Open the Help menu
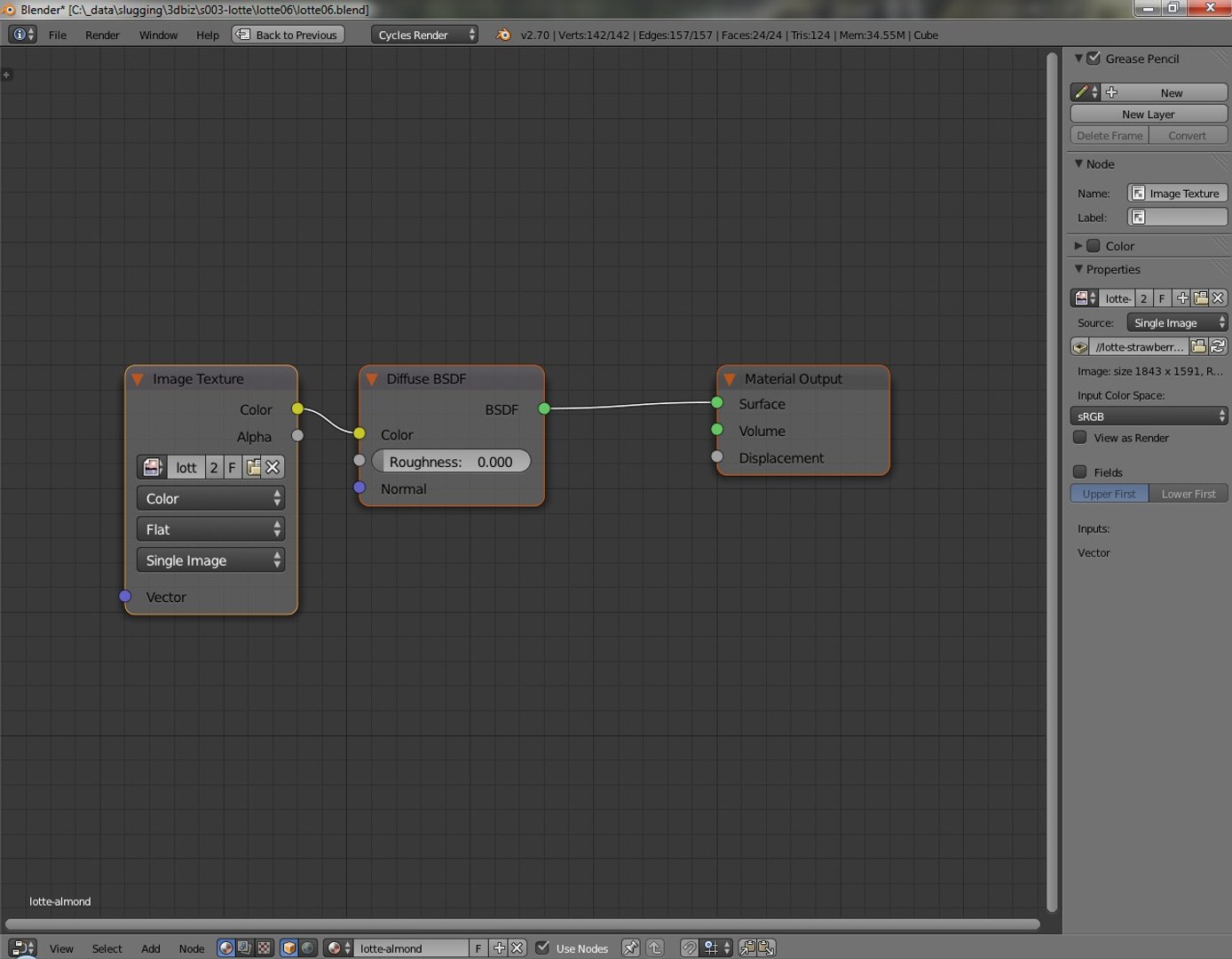 [208, 35]
